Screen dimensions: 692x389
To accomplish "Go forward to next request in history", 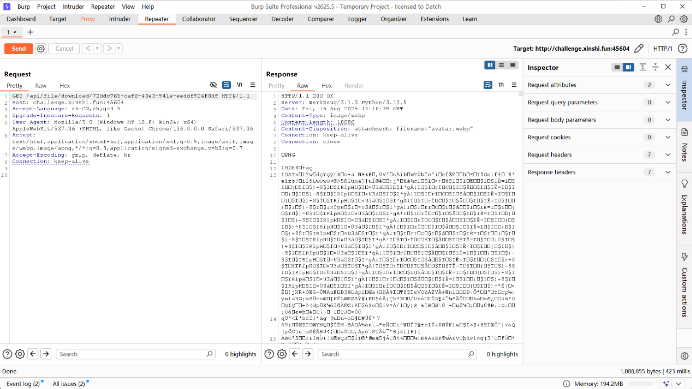I will click(109, 49).
